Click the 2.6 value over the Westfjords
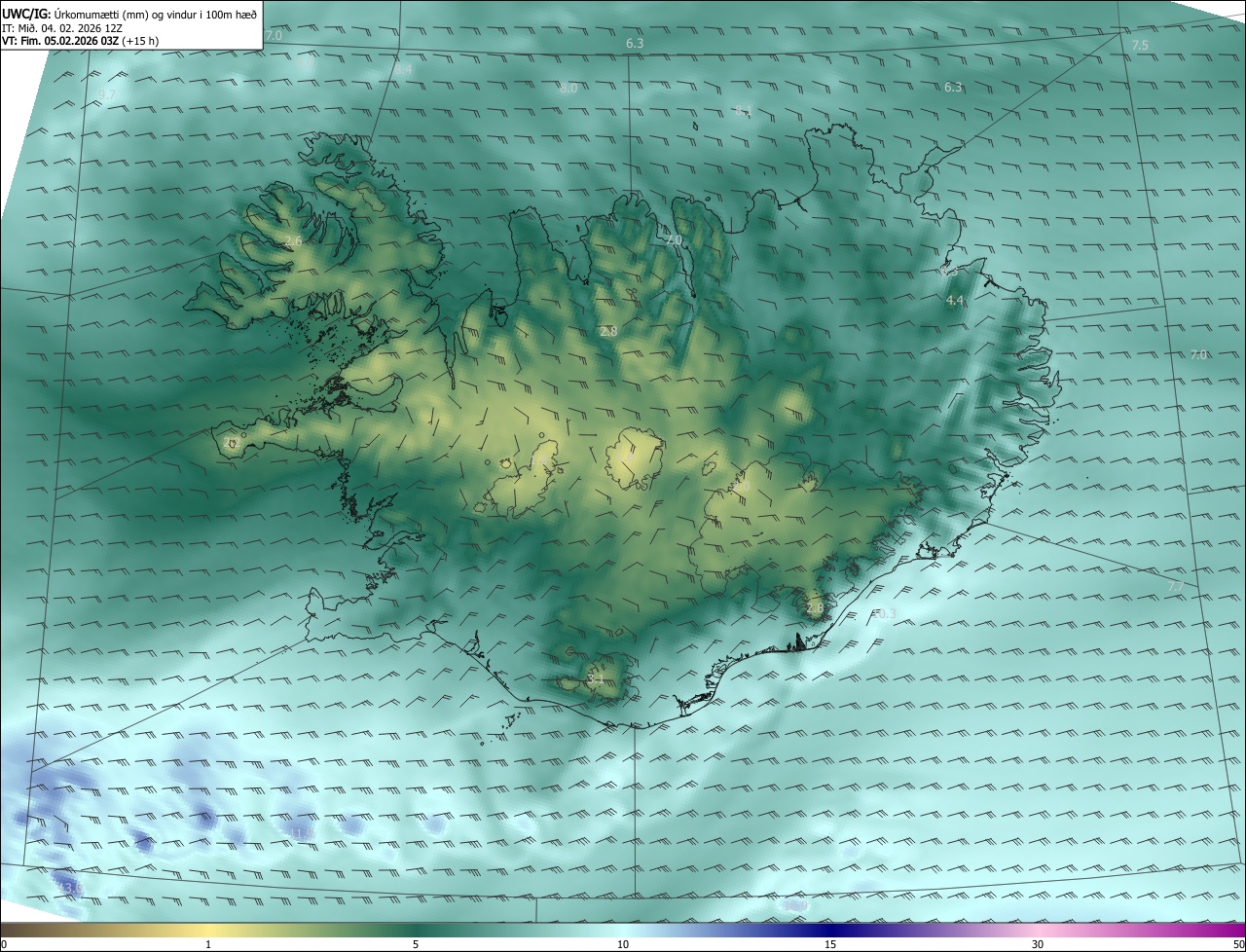This screenshot has width=1246, height=952. coord(293,240)
